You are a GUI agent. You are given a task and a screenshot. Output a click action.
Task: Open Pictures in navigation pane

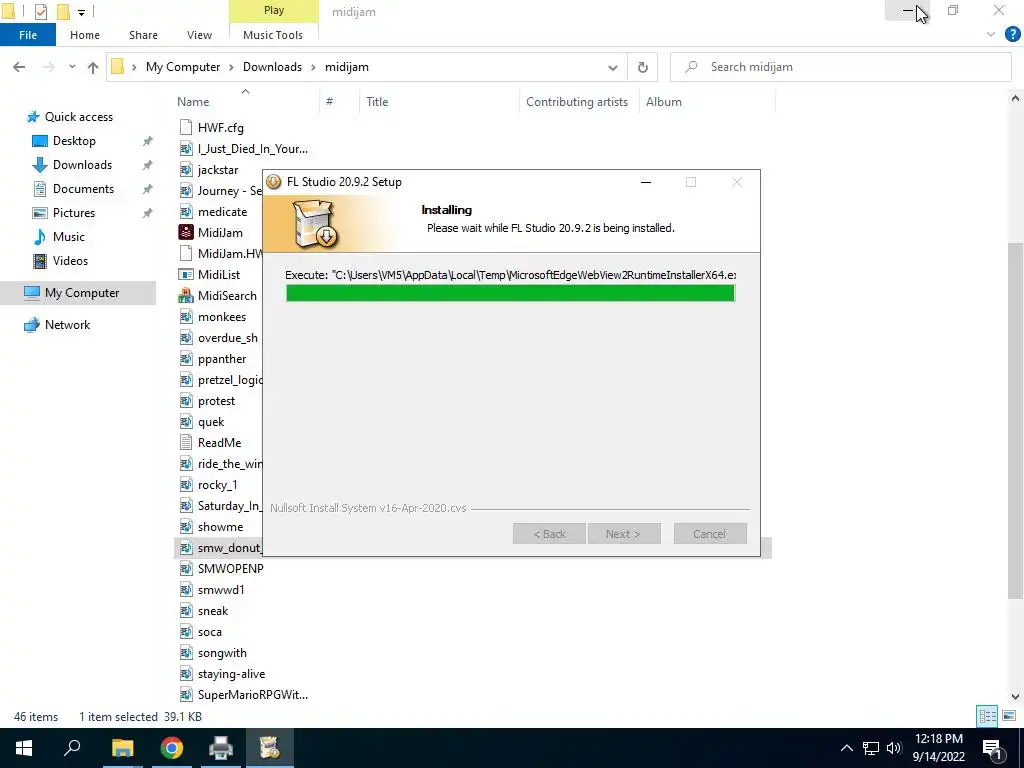coord(73,213)
